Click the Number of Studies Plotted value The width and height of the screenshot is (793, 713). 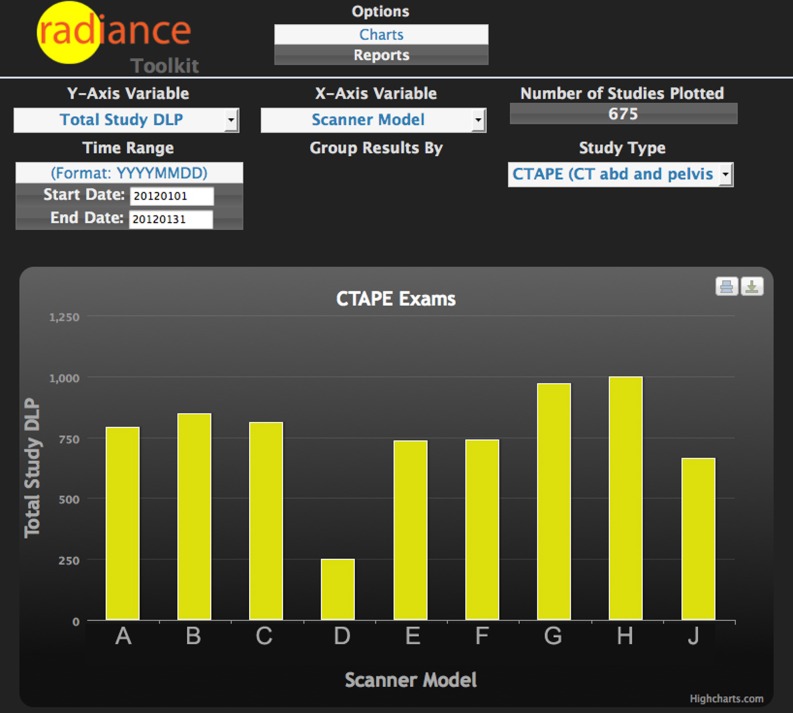(x=623, y=114)
